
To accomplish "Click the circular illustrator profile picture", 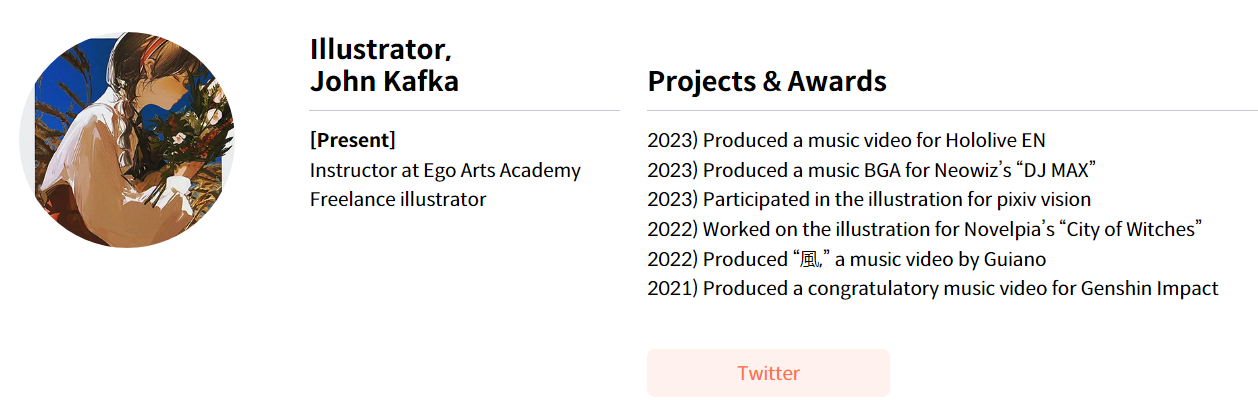I will click(128, 140).
